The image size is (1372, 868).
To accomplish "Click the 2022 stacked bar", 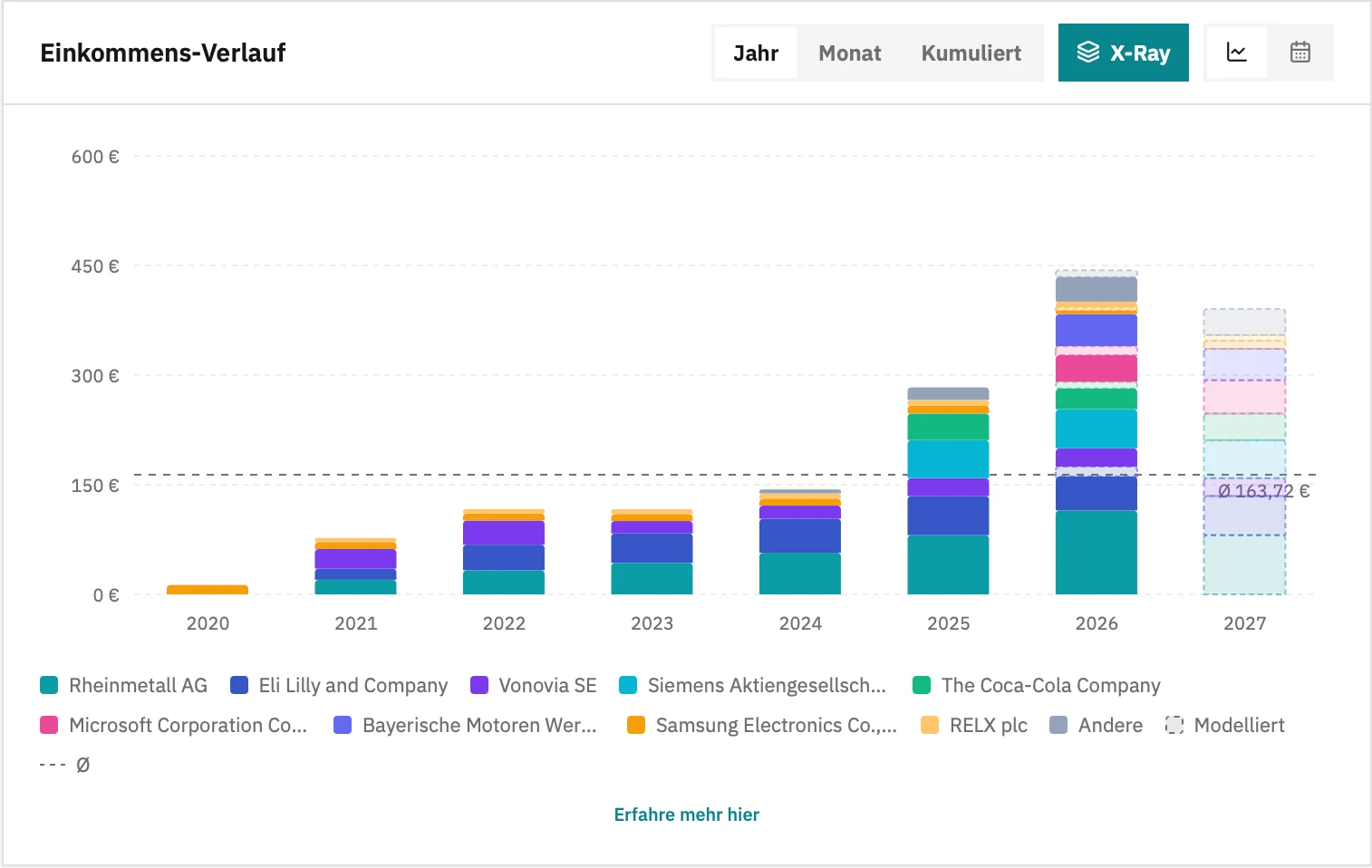I will pyautogui.click(x=504, y=552).
